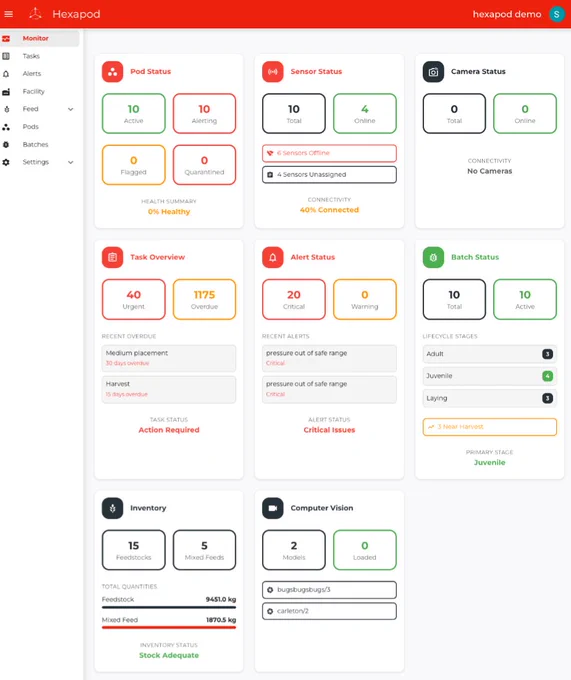Screen dimensions: 571x680
Task: Open Batches from the sidebar
Action: (39, 144)
